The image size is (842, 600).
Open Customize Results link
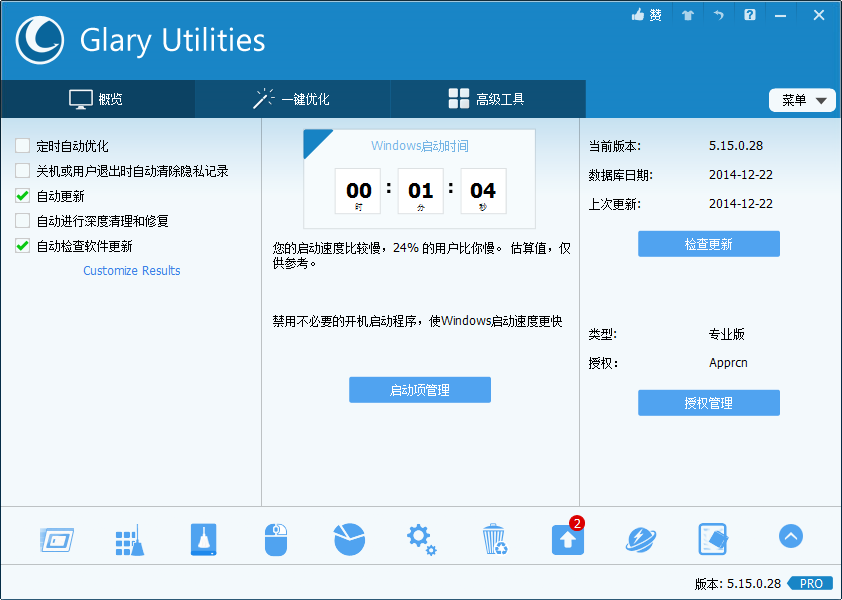[131, 270]
